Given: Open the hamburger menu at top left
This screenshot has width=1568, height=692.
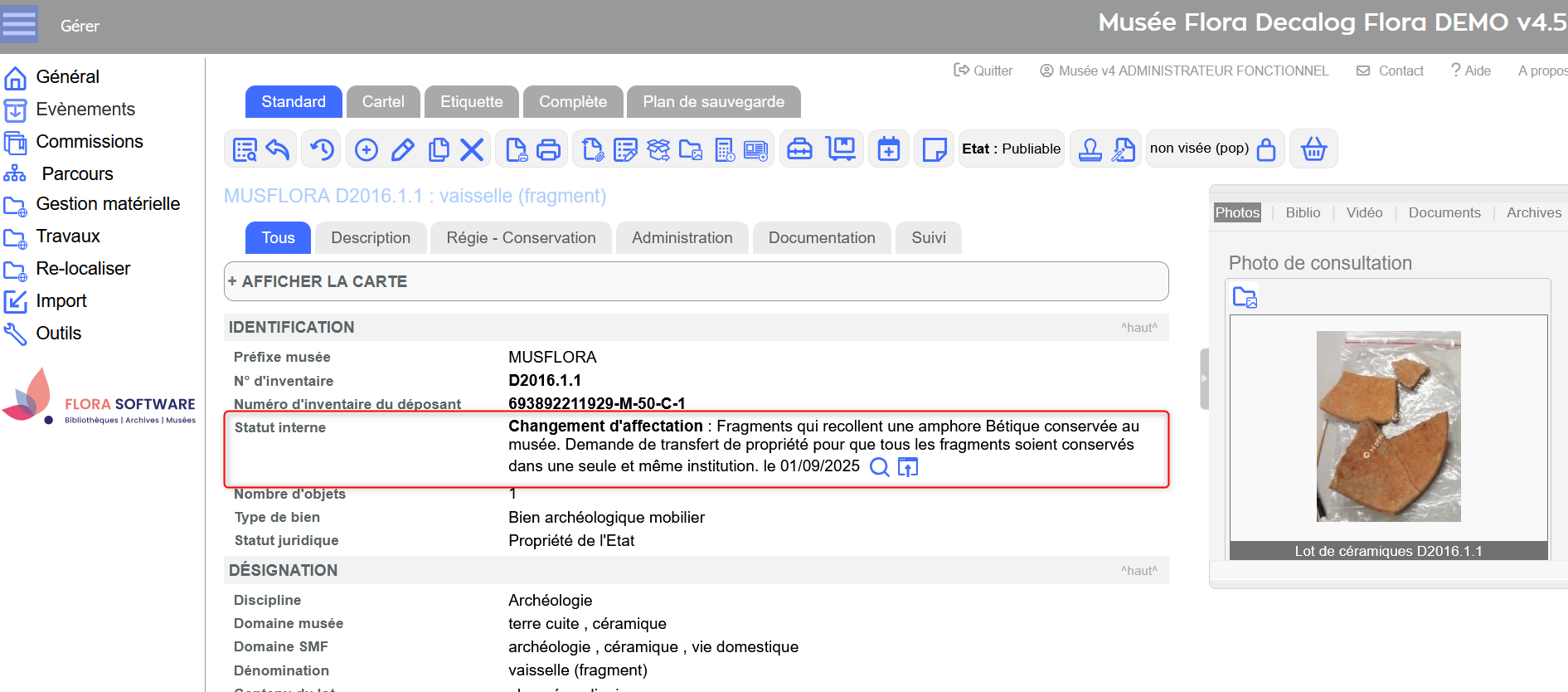Looking at the screenshot, I should pos(20,25).
